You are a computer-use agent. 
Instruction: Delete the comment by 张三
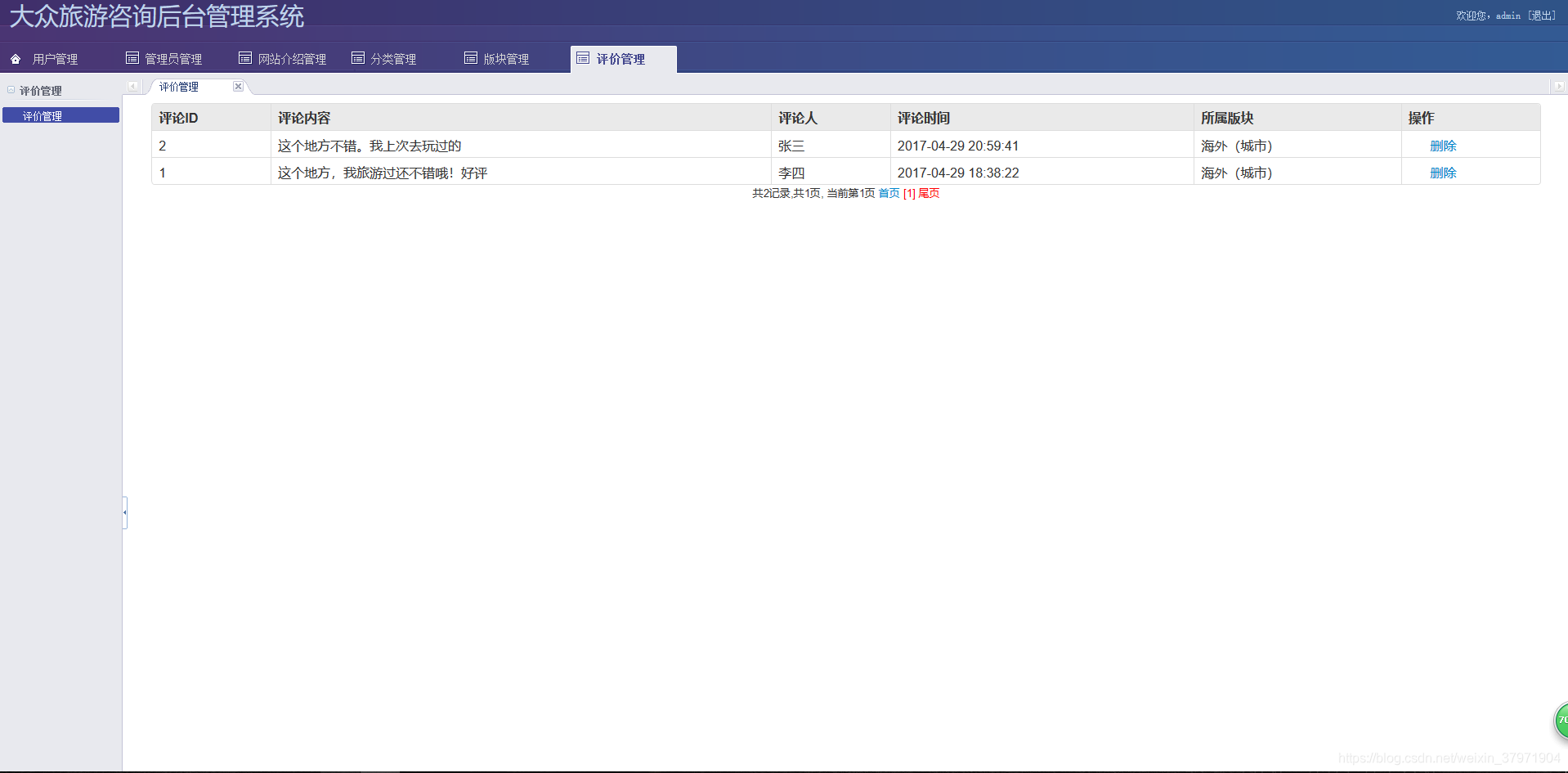pyautogui.click(x=1443, y=146)
